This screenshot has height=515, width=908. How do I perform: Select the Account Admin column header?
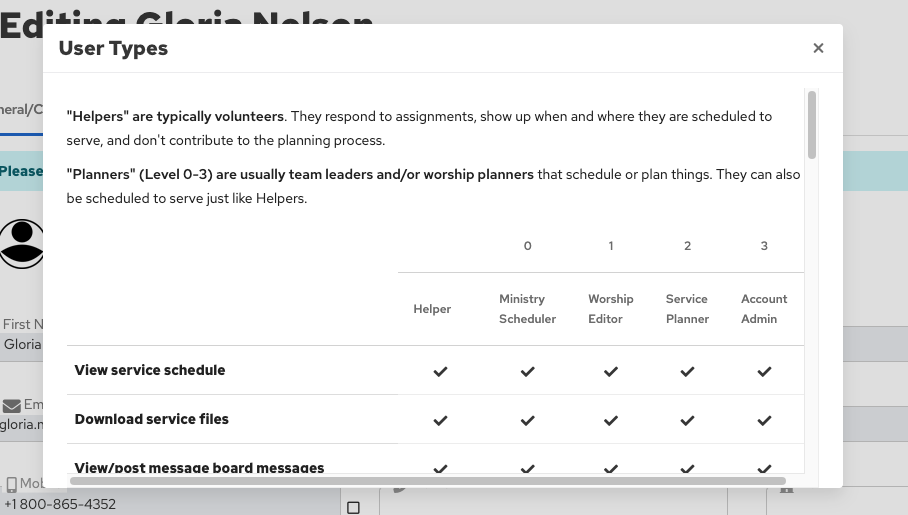point(764,309)
